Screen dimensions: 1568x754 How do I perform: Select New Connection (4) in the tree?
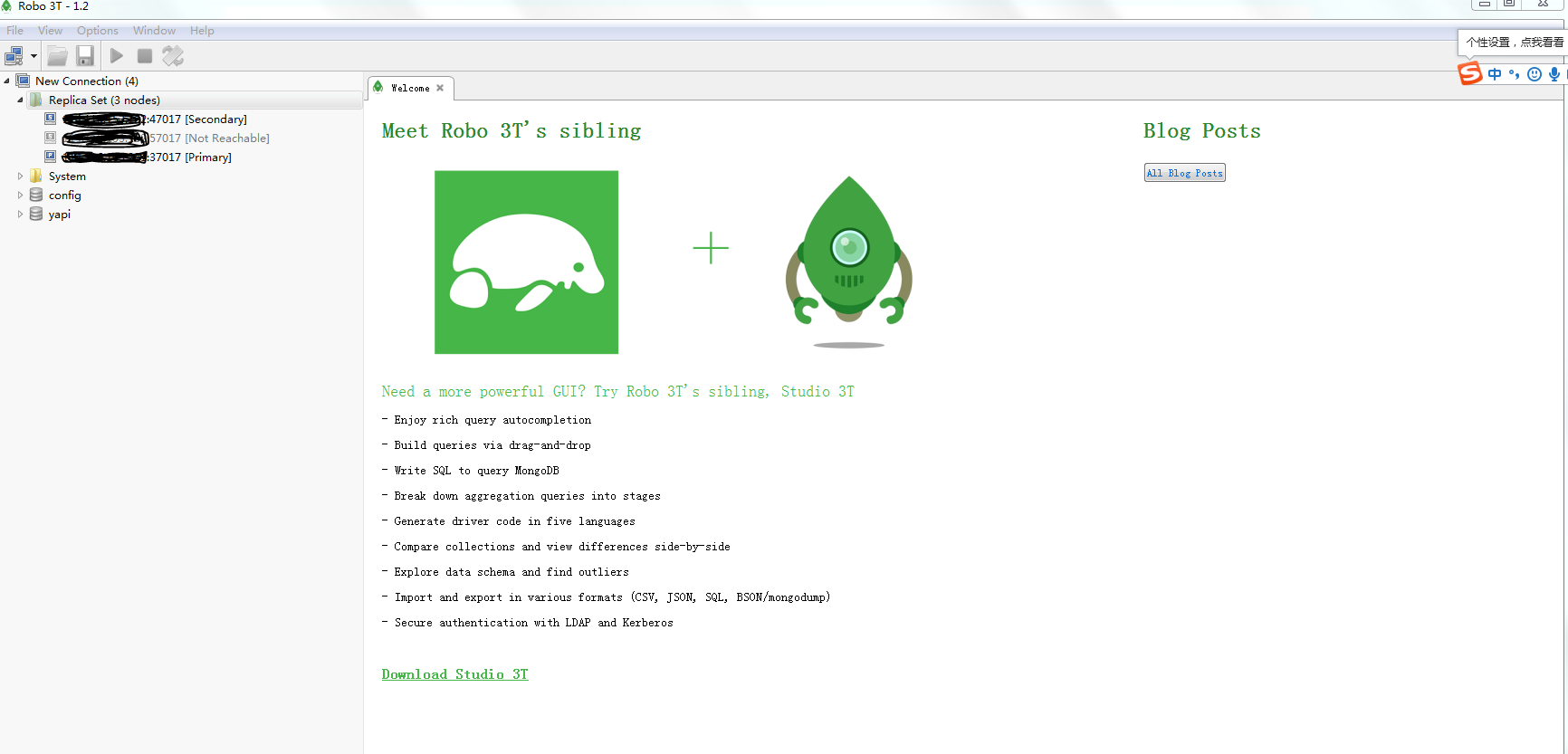(87, 81)
